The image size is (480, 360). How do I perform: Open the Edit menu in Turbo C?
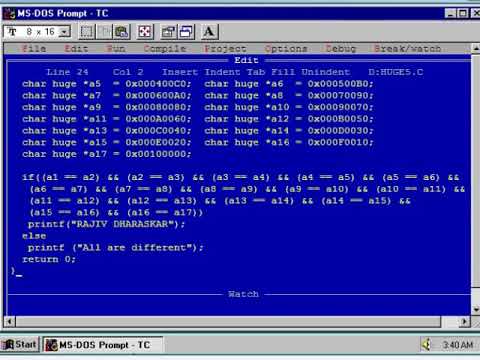tap(76, 49)
